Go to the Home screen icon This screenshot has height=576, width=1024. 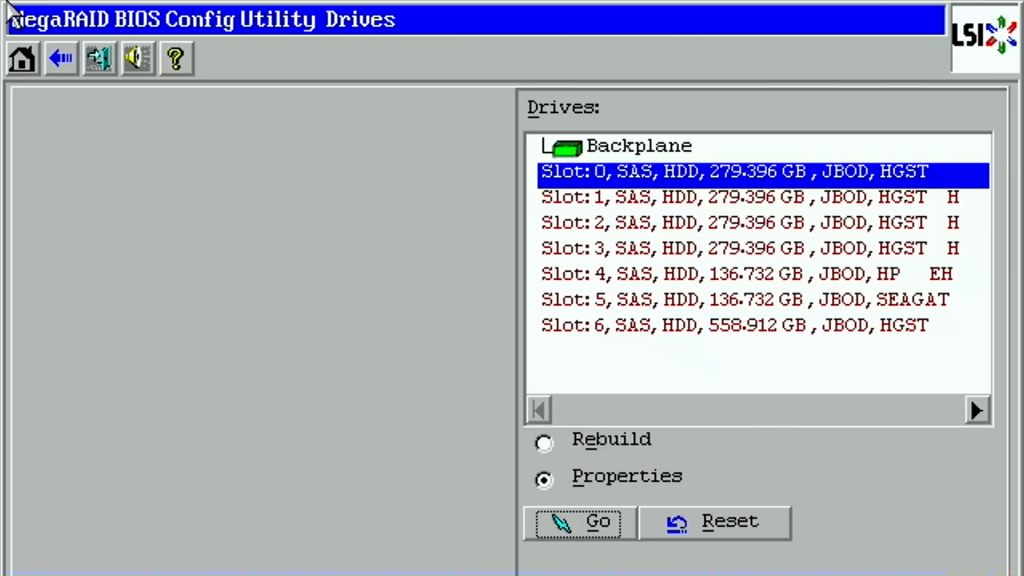(x=22, y=59)
